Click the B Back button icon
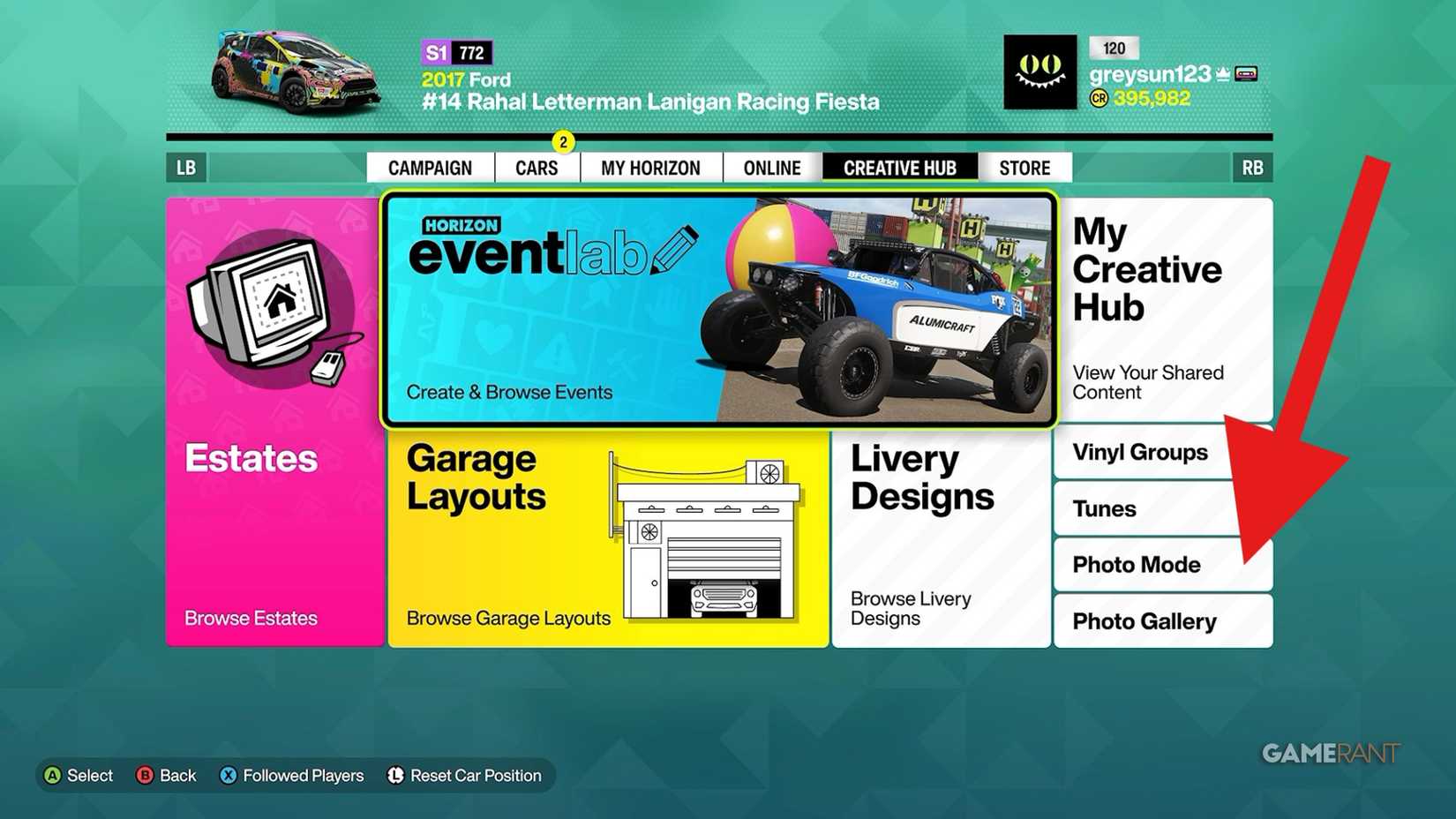The image size is (1456, 819). pyautogui.click(x=145, y=776)
